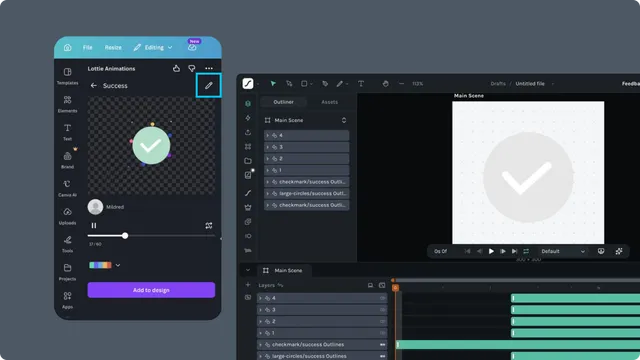Play the animation in the editor
The height and width of the screenshot is (360, 640).
[x=491, y=251]
